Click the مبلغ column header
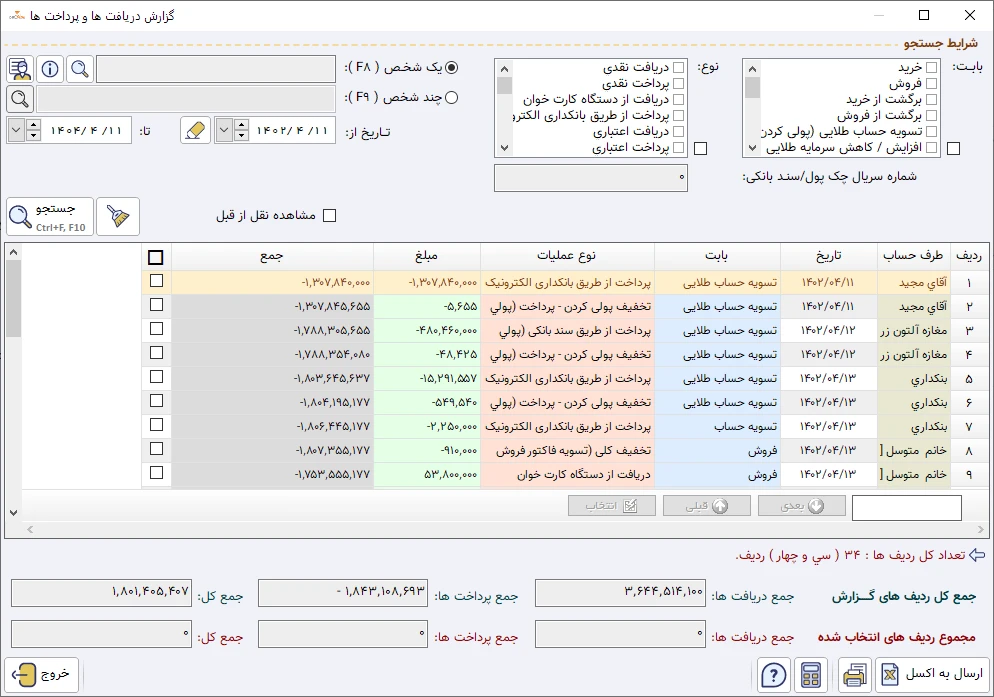994x697 pixels. 427,256
